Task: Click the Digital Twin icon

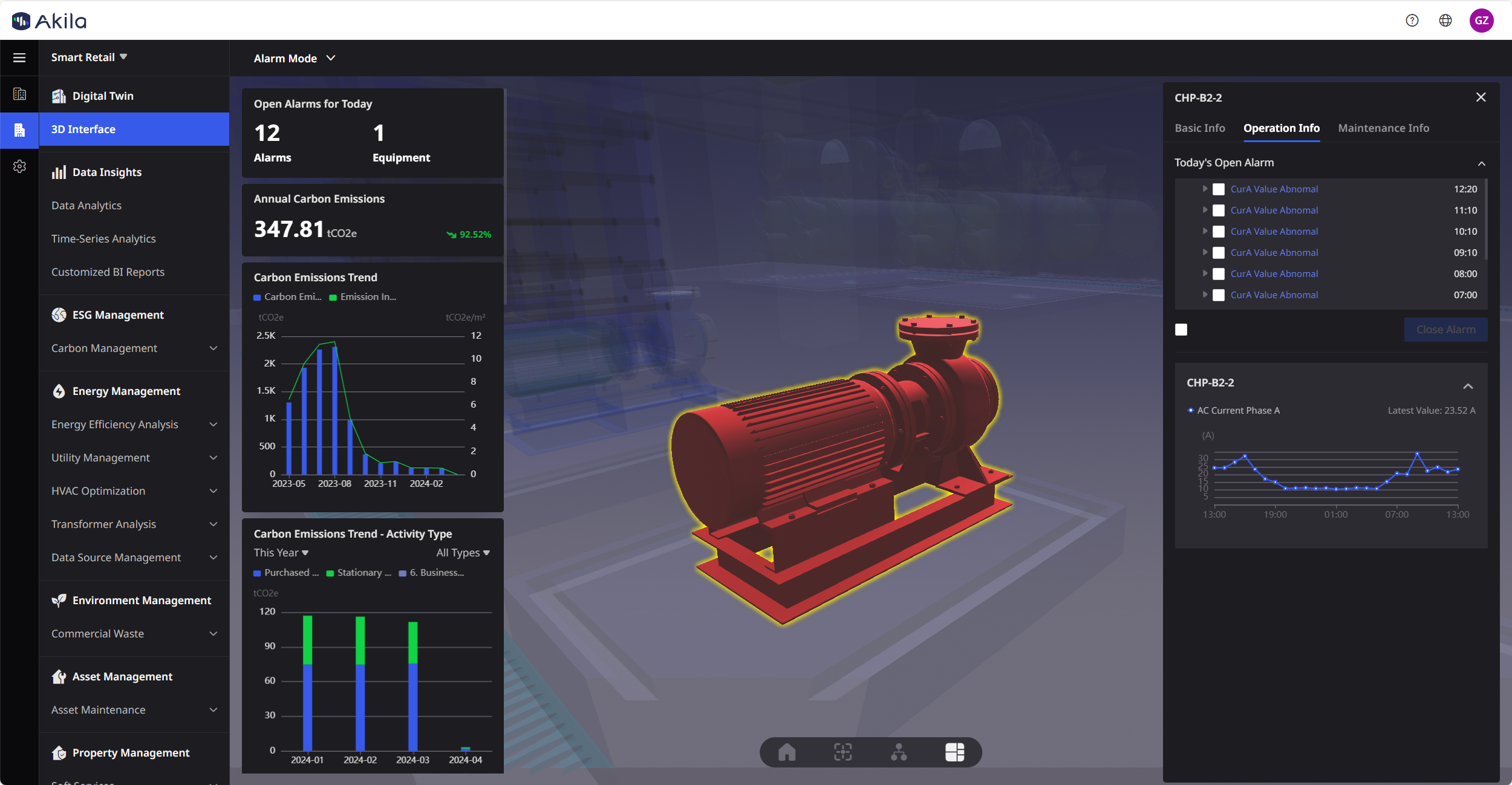Action: click(x=59, y=96)
